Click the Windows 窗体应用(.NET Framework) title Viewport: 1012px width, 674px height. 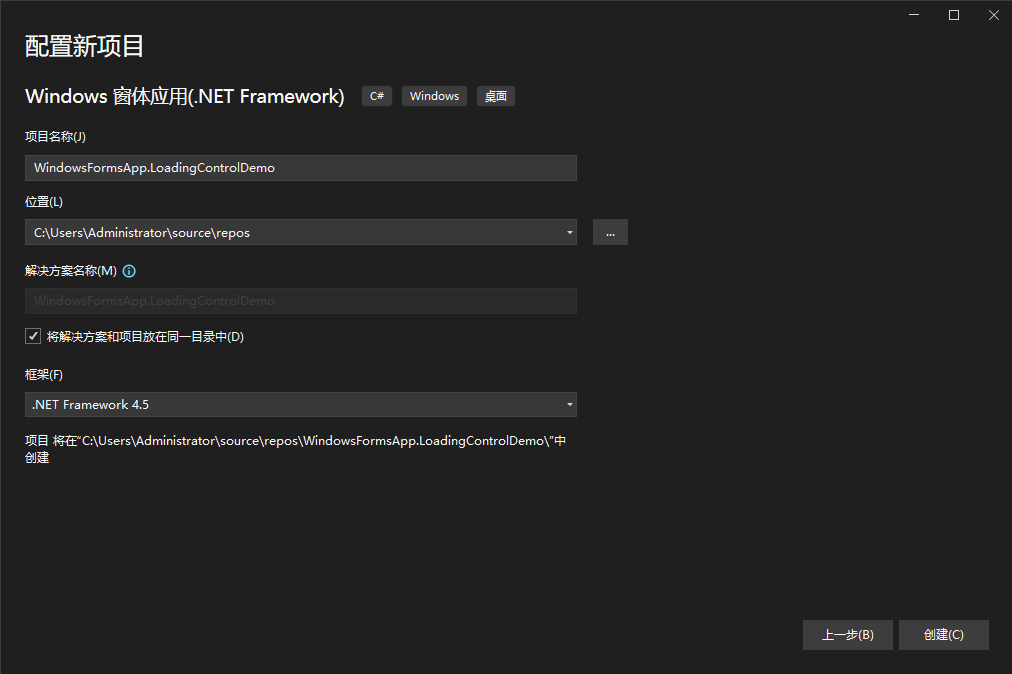[x=185, y=96]
